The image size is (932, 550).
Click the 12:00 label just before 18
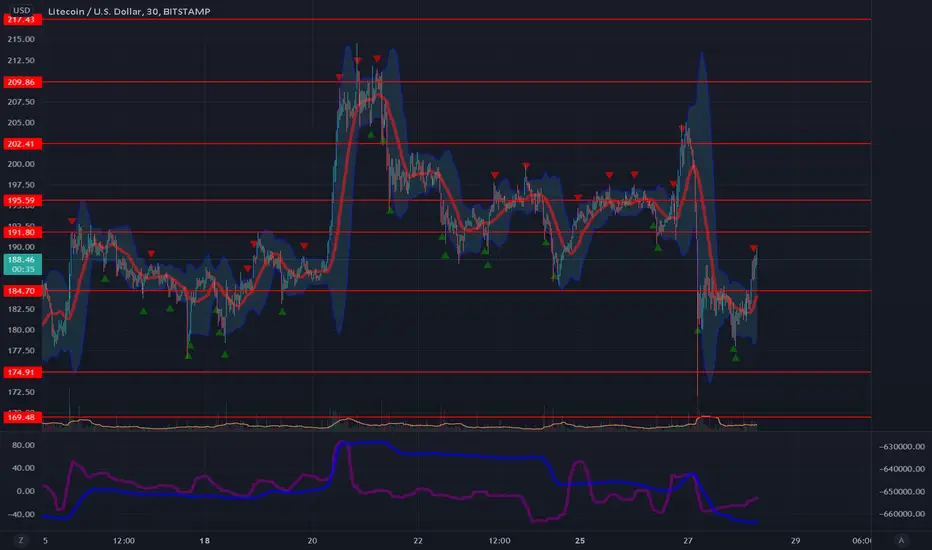[x=124, y=540]
